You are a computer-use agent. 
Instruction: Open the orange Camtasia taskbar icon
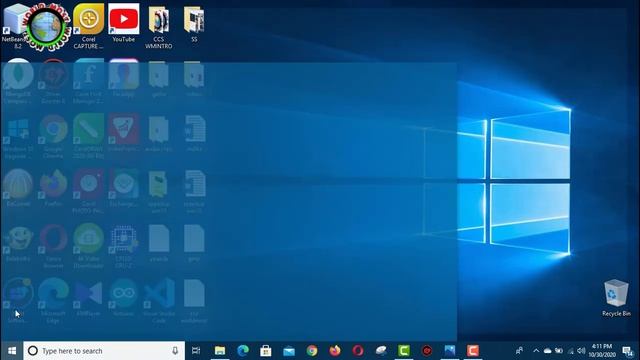pos(473,351)
